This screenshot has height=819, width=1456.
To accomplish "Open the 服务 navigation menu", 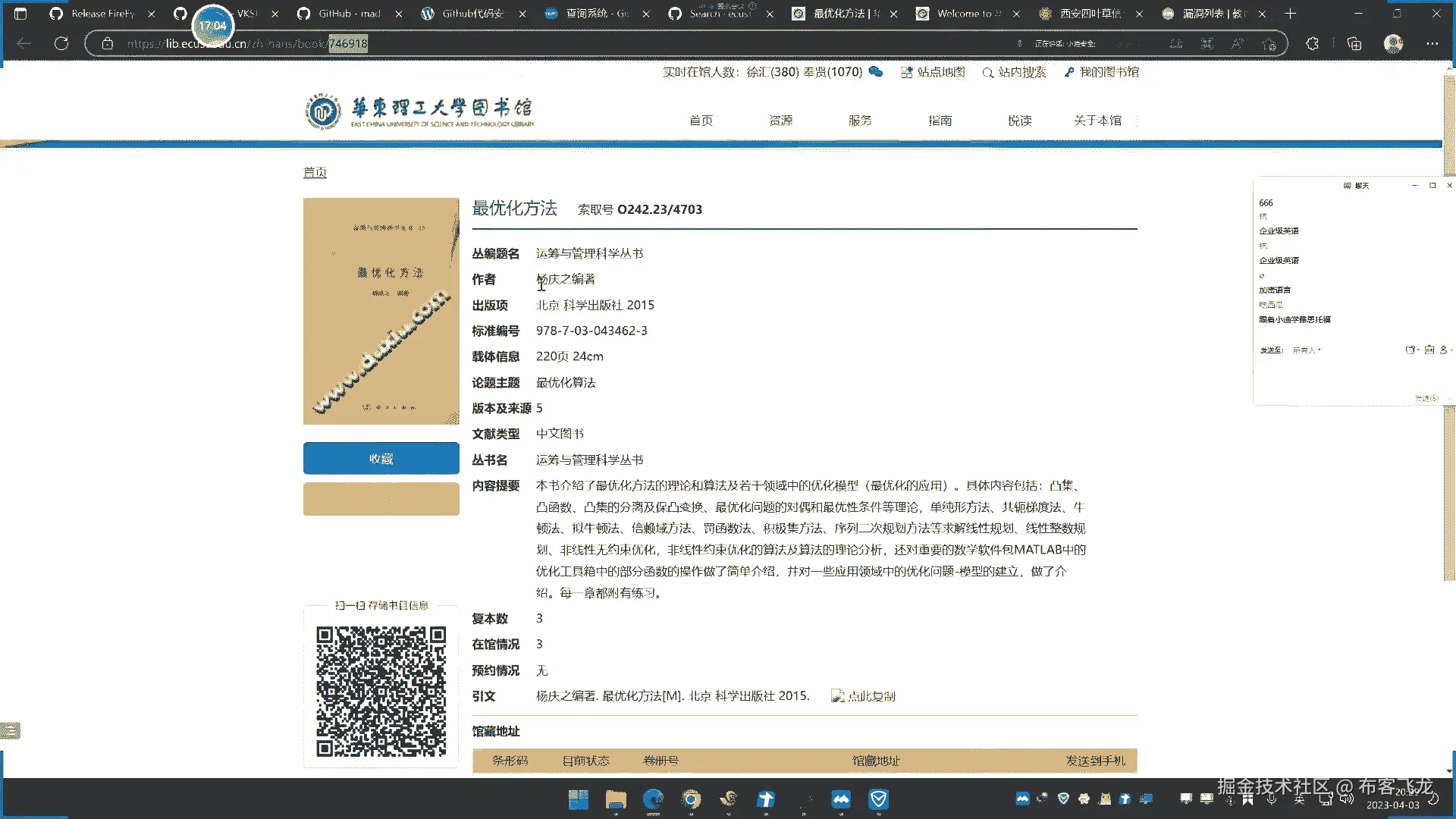I will (860, 121).
